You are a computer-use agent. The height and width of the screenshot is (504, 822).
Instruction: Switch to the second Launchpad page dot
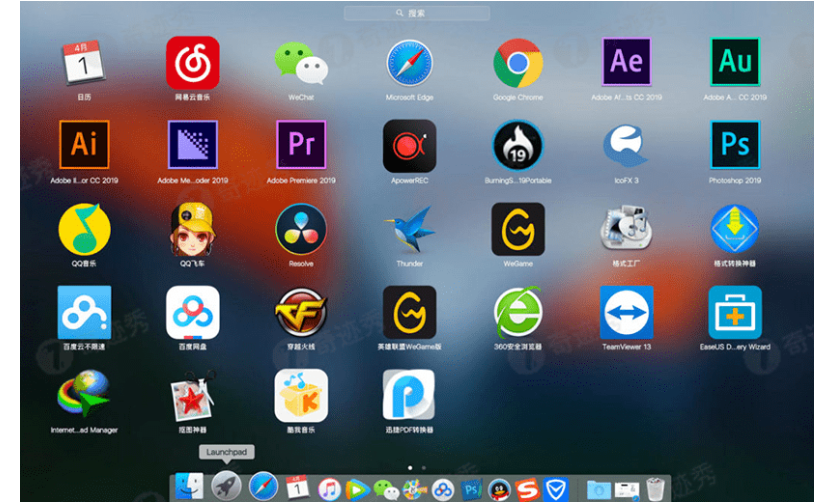[424, 467]
